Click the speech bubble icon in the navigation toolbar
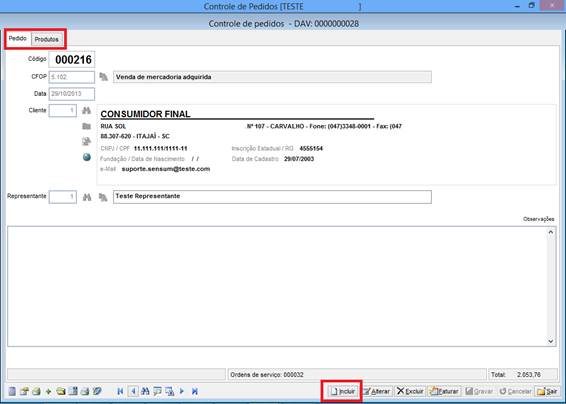The image size is (566, 404). coord(157,391)
